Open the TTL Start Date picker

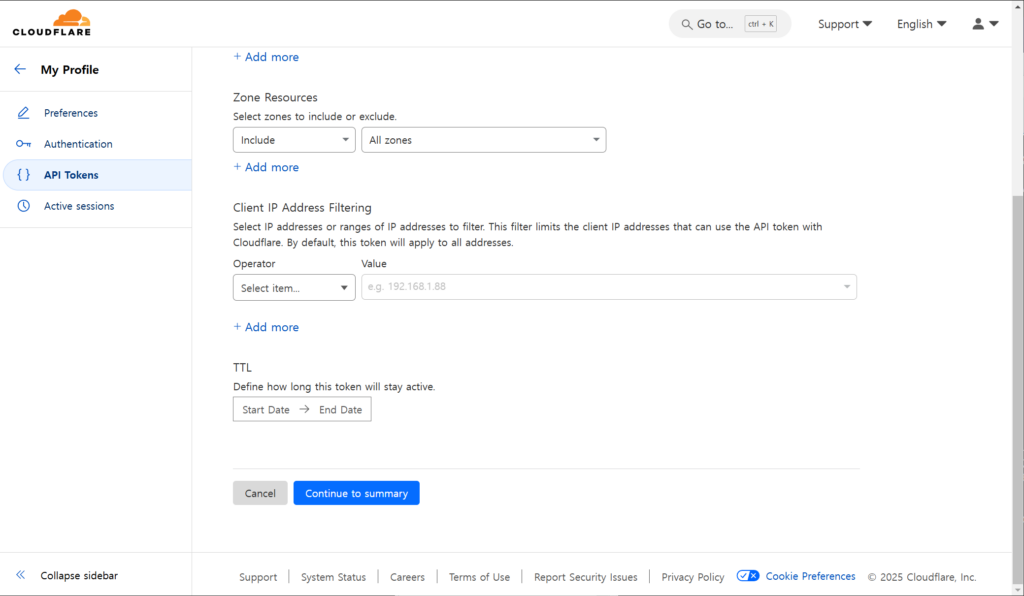pyautogui.click(x=266, y=410)
